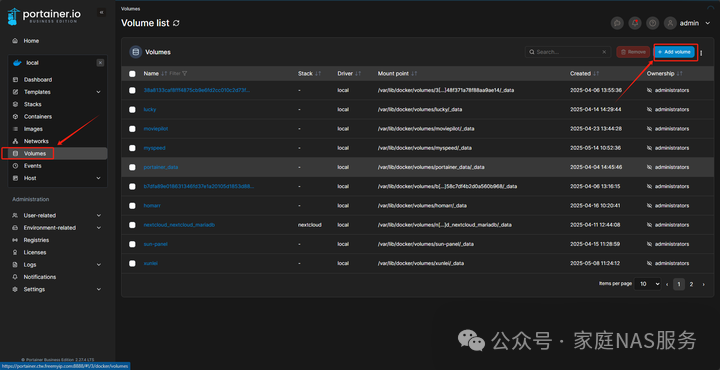Go to page 2 of volumes
Screen dimensions: 720x370
pos(691,284)
